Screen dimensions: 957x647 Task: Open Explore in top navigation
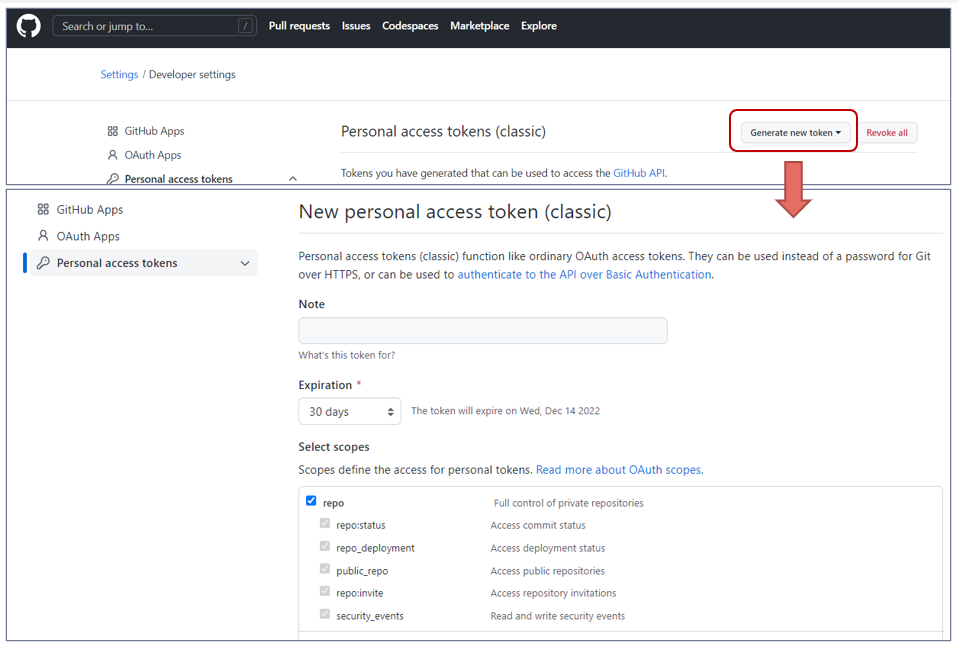click(x=539, y=26)
